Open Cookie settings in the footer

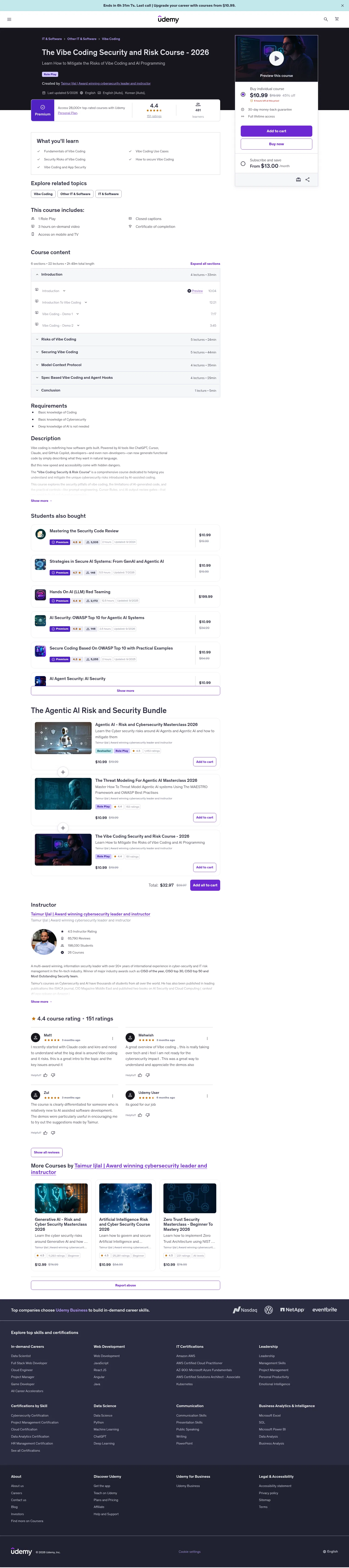(x=190, y=1552)
